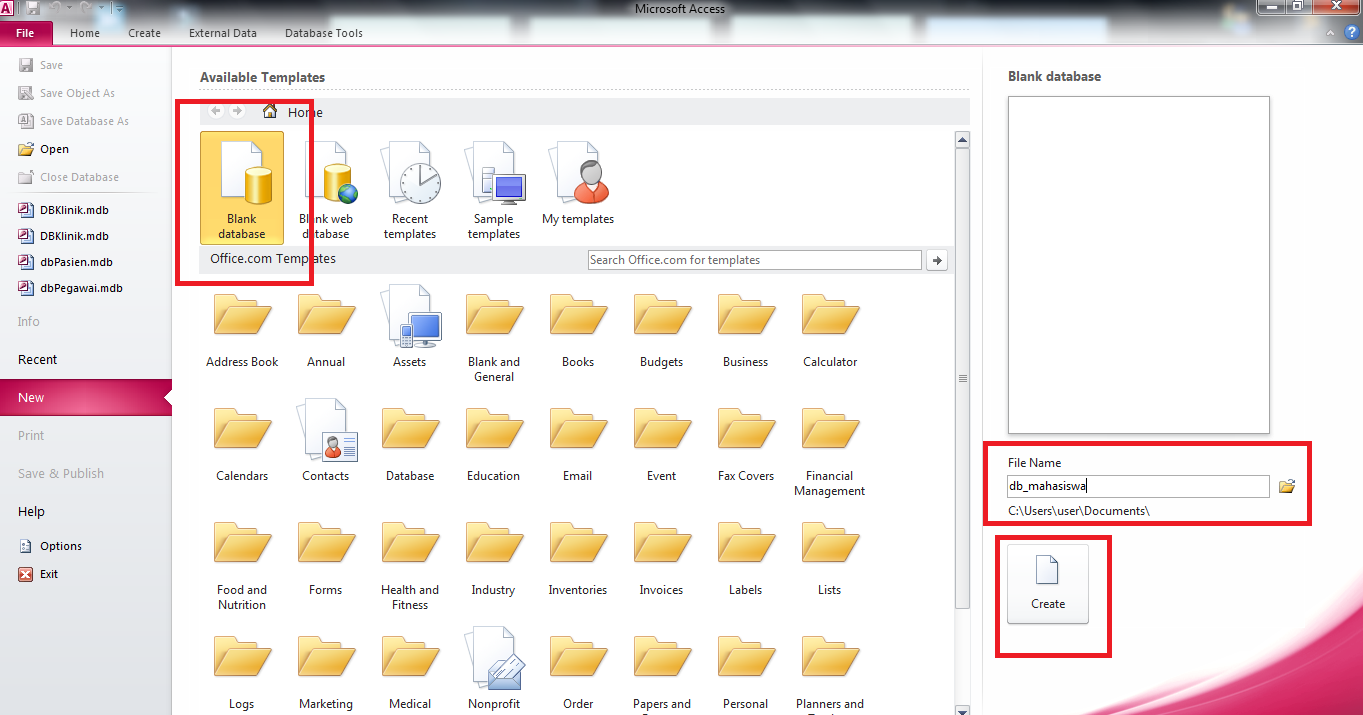
Task: Customize the Quick Access Toolbar dropdown
Action: (x=118, y=9)
